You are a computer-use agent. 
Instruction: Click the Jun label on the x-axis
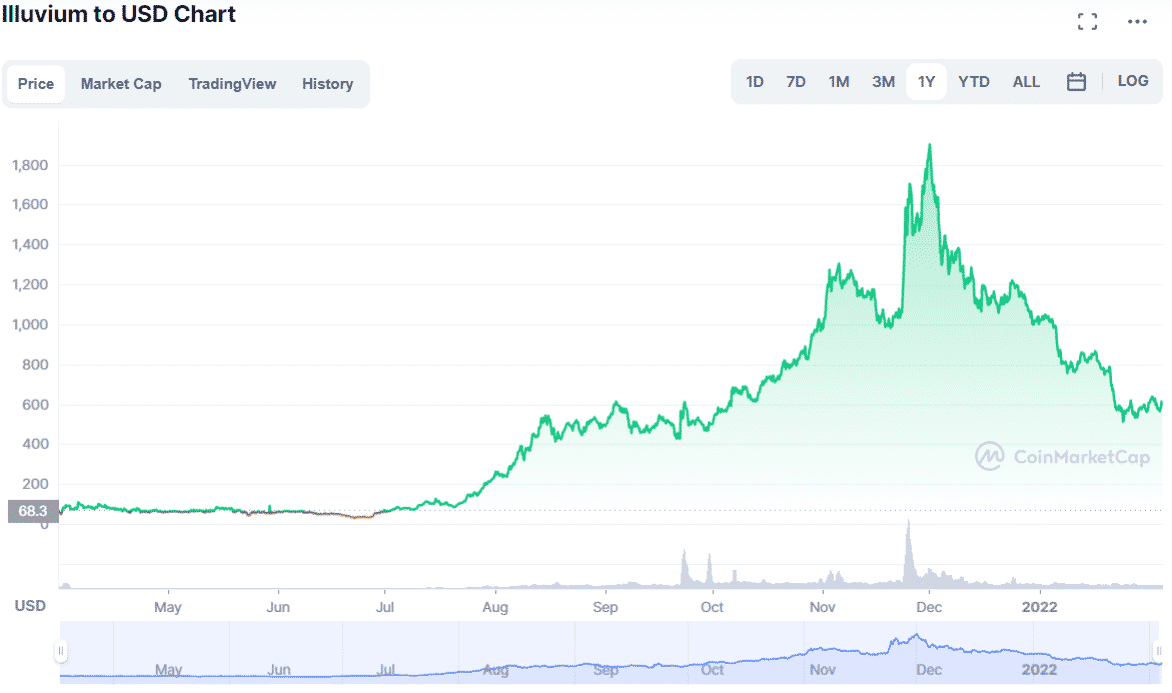point(278,607)
